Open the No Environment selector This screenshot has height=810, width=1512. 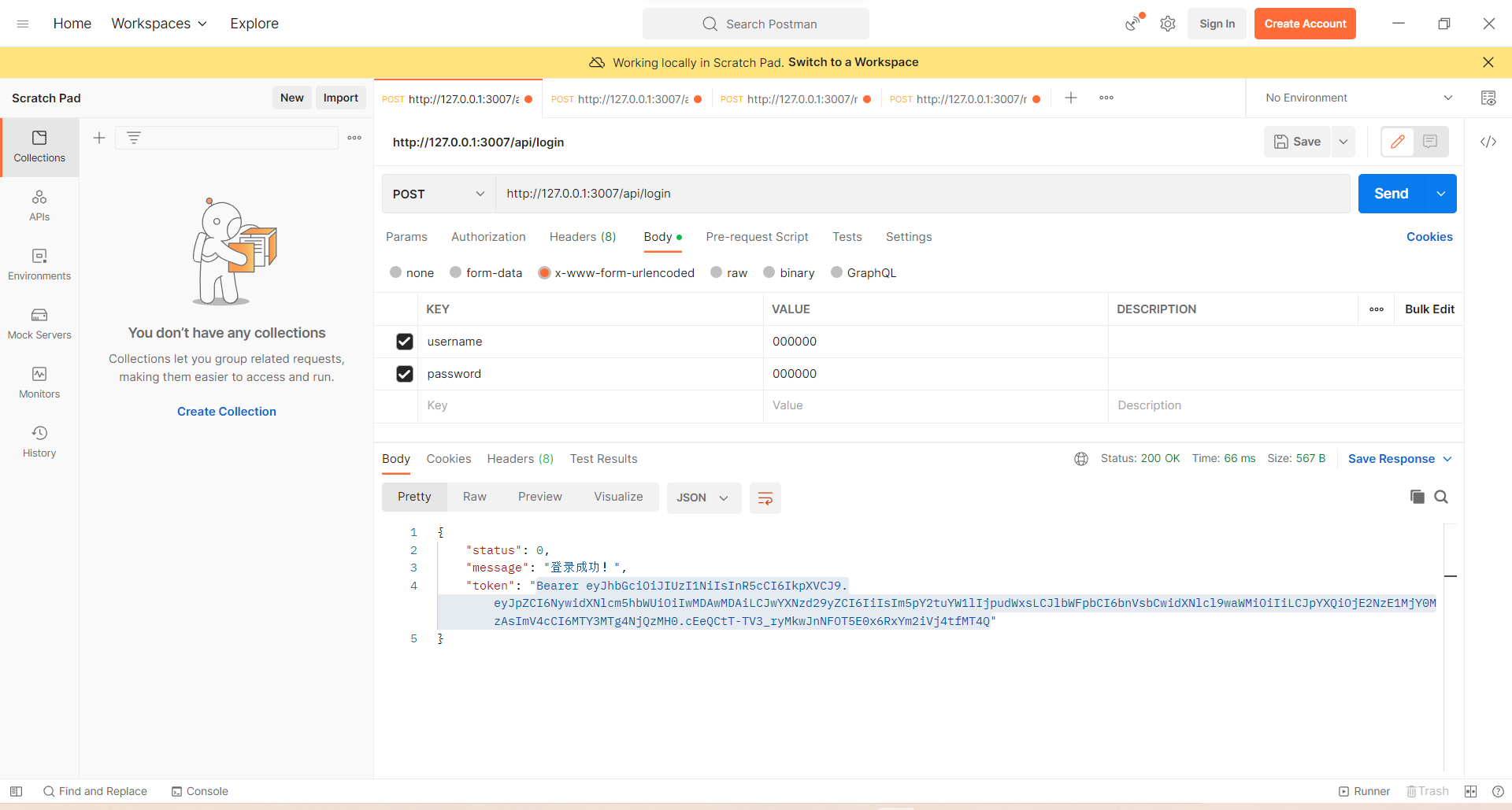click(1358, 98)
